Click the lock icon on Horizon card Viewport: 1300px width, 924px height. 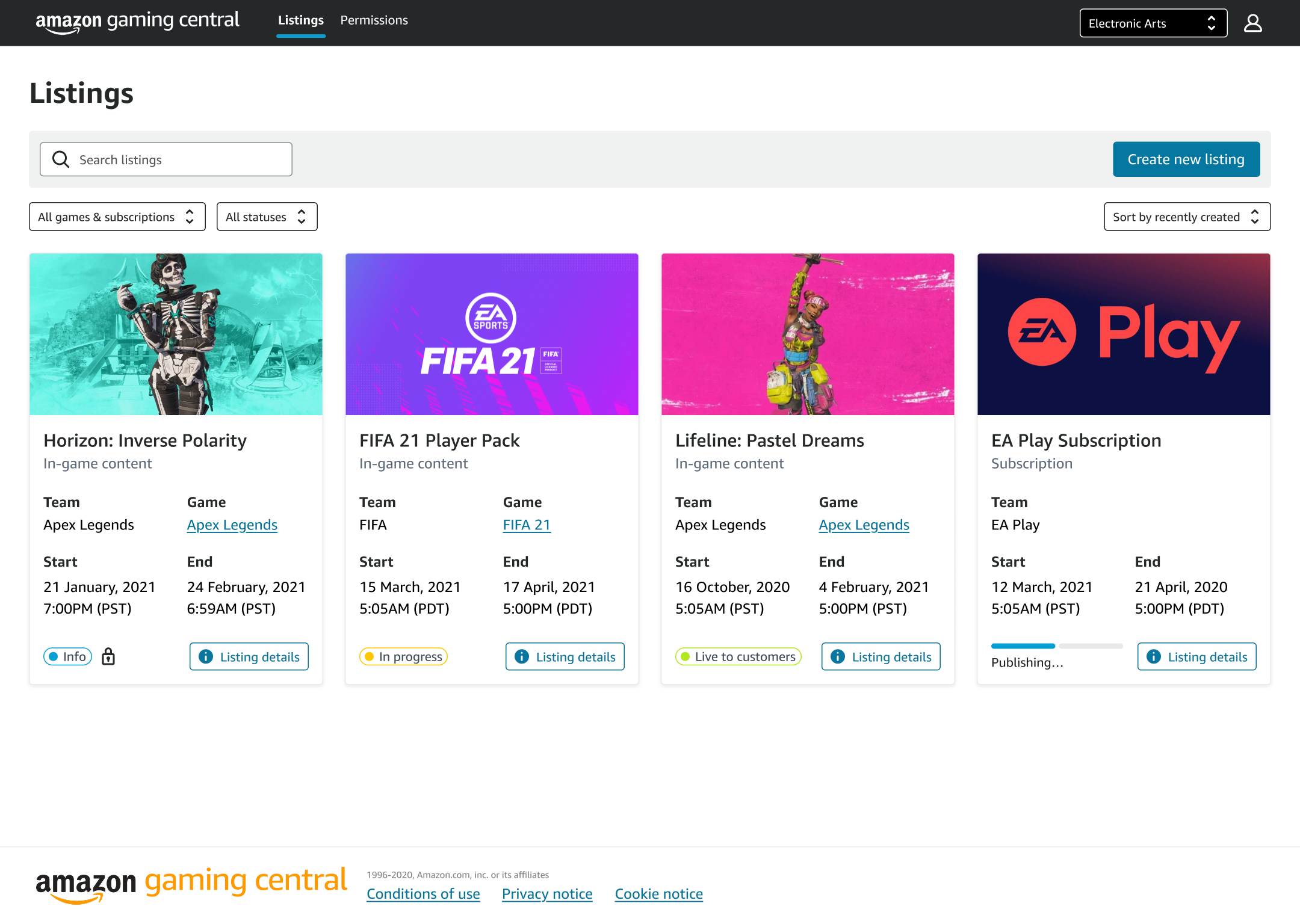coord(108,656)
